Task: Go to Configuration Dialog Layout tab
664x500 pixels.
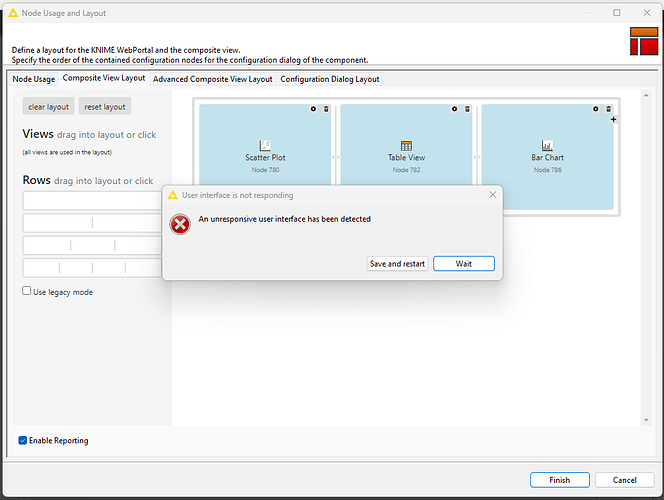Action: click(x=329, y=79)
